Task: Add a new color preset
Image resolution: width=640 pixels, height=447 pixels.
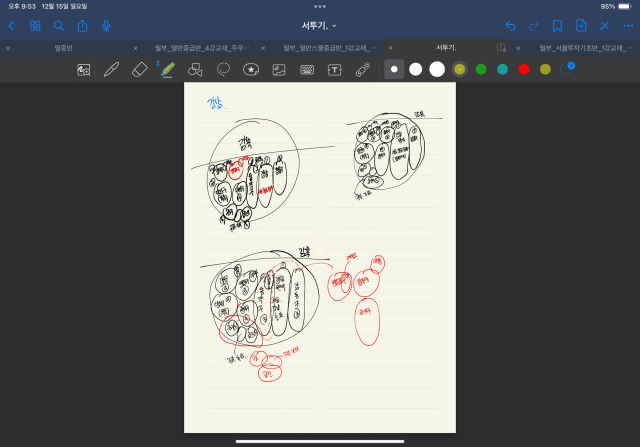Action: point(567,68)
